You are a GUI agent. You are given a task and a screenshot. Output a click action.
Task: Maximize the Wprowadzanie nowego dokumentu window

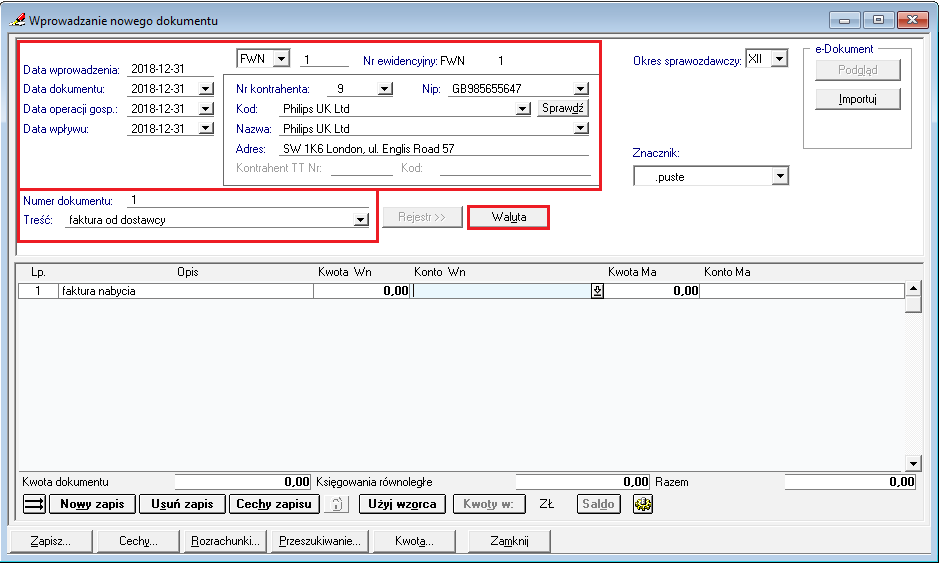878,20
